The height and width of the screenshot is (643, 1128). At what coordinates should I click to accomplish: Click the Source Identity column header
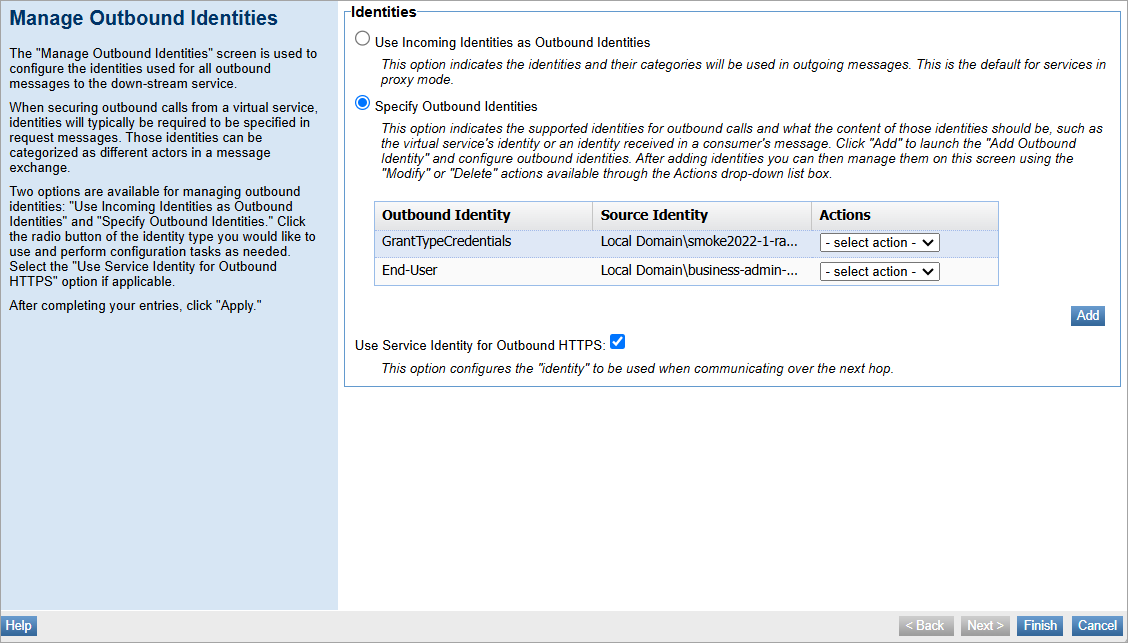[701, 216]
